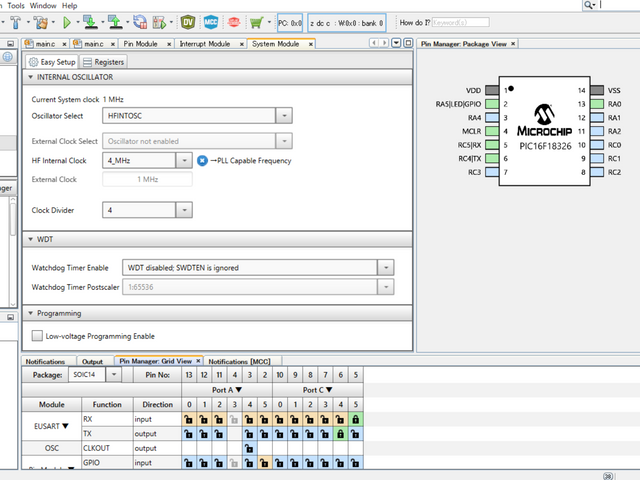The image size is (640, 480).
Task: Switch to the Interrupt Module tab
Action: coord(211,44)
